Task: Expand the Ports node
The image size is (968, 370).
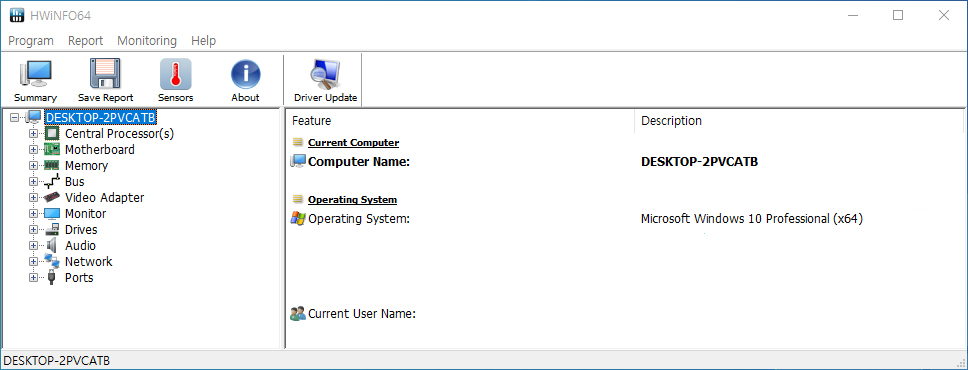Action: pos(33,277)
